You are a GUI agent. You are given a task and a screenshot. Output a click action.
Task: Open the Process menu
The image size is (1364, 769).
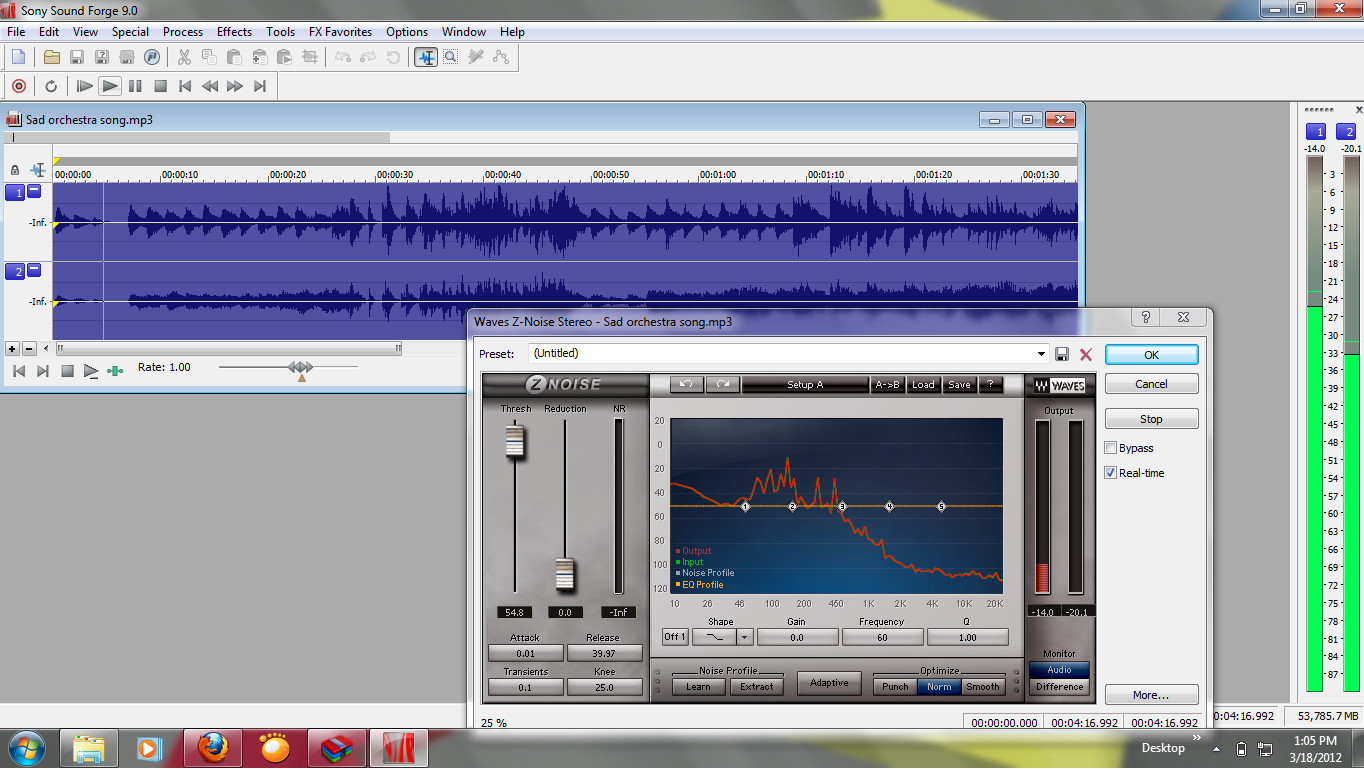pos(183,32)
